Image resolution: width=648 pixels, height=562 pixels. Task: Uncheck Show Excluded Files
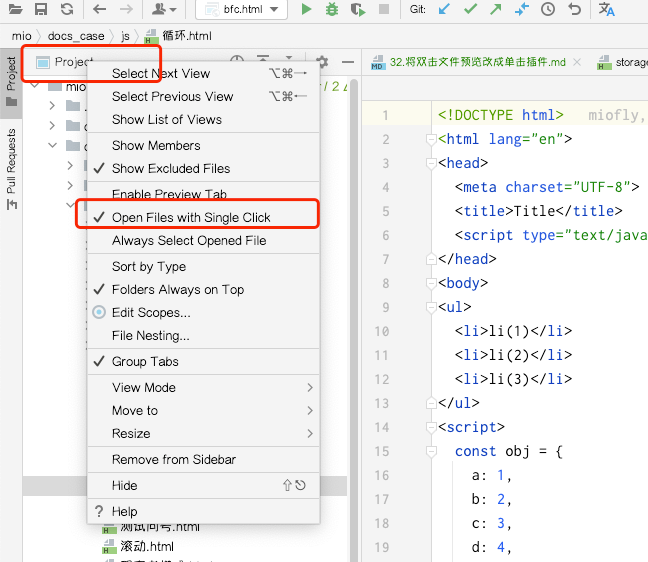[203, 169]
